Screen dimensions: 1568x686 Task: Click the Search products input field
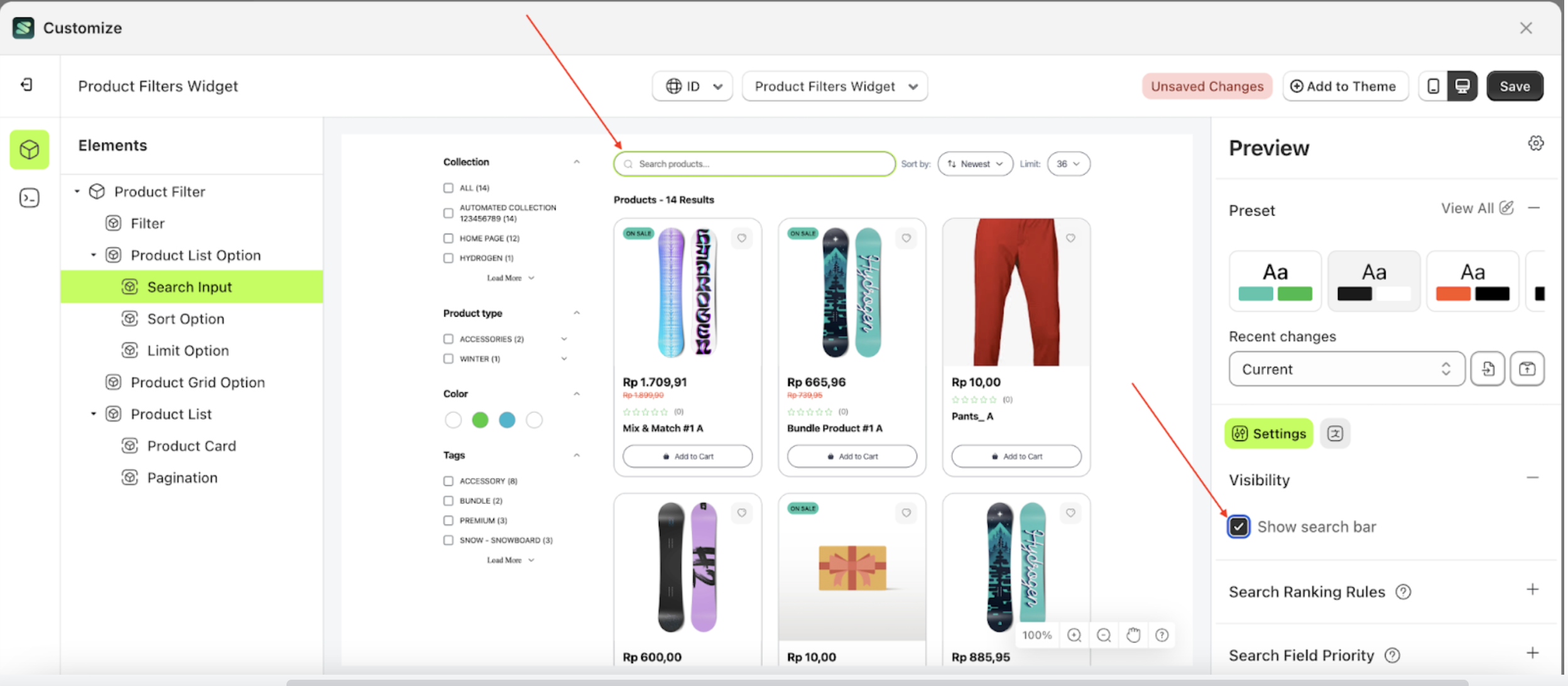coord(754,164)
